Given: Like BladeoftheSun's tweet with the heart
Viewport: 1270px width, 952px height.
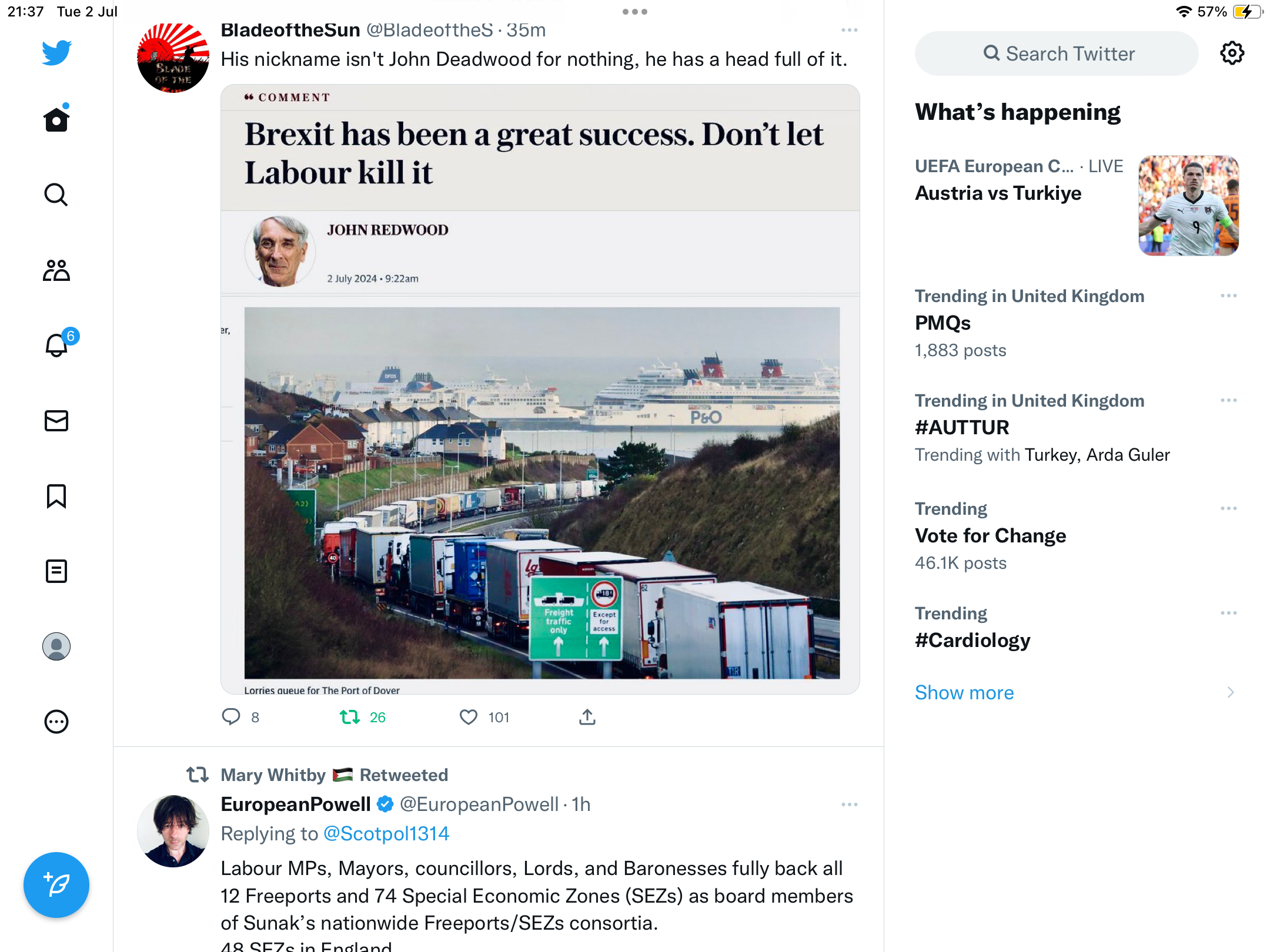Looking at the screenshot, I should [x=469, y=717].
